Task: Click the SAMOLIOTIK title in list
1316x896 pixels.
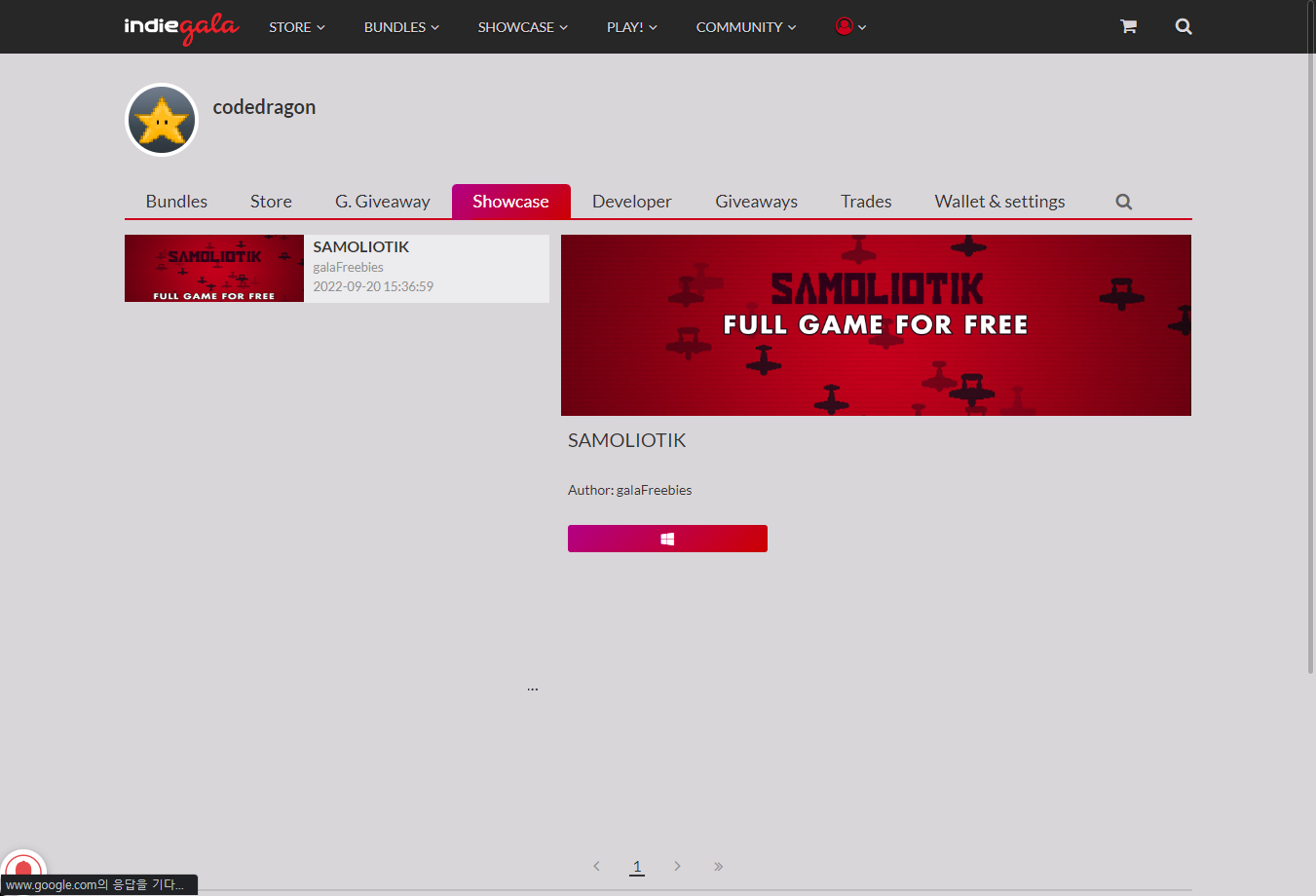Action: [x=360, y=247]
